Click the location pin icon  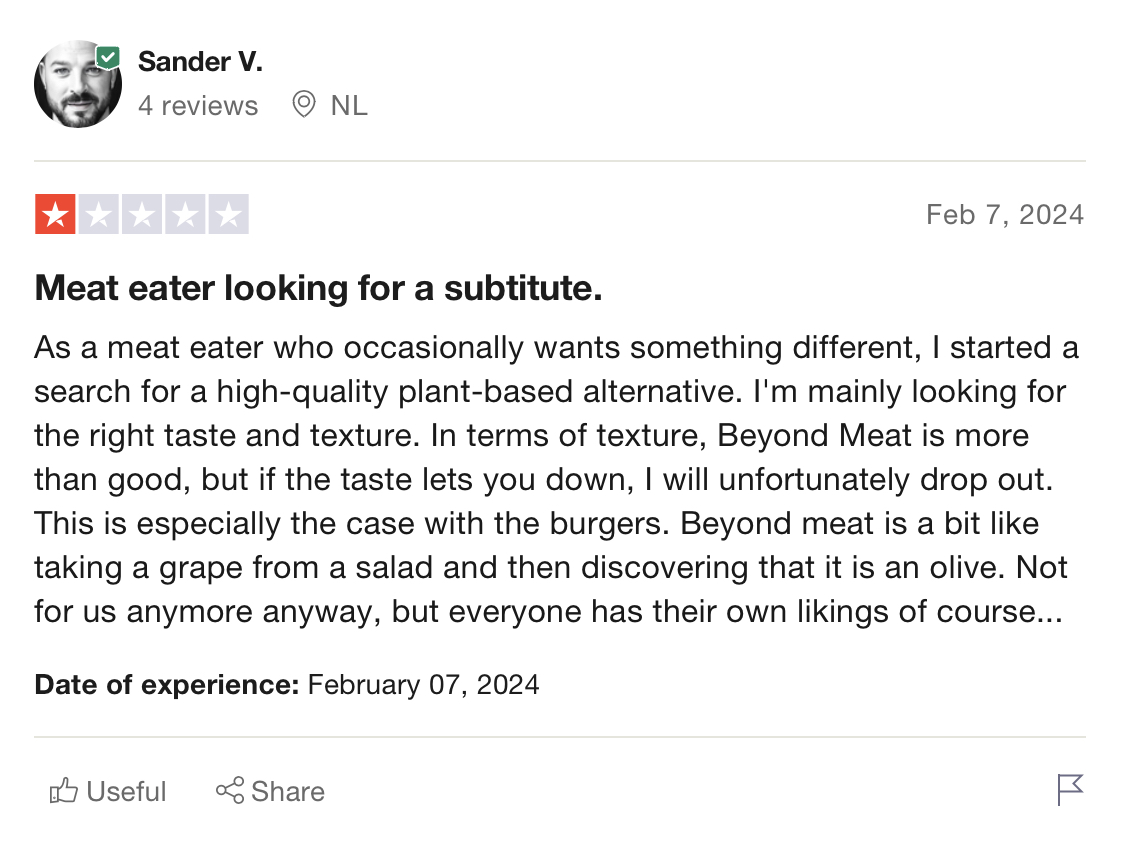click(x=303, y=105)
